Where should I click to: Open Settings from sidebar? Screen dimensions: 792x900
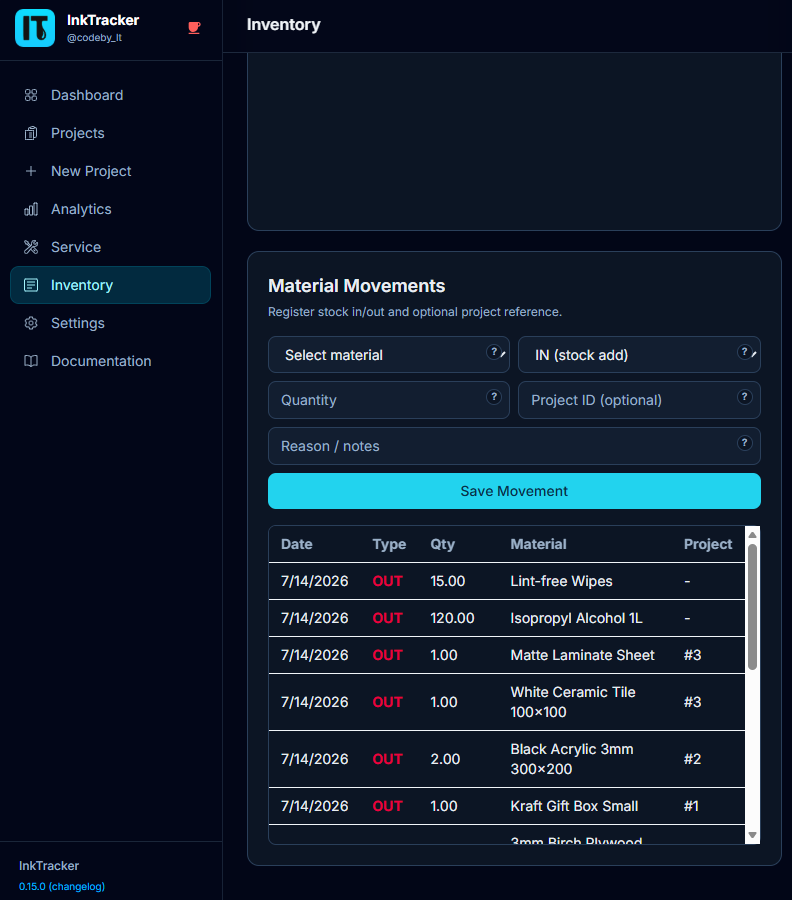[x=110, y=323]
